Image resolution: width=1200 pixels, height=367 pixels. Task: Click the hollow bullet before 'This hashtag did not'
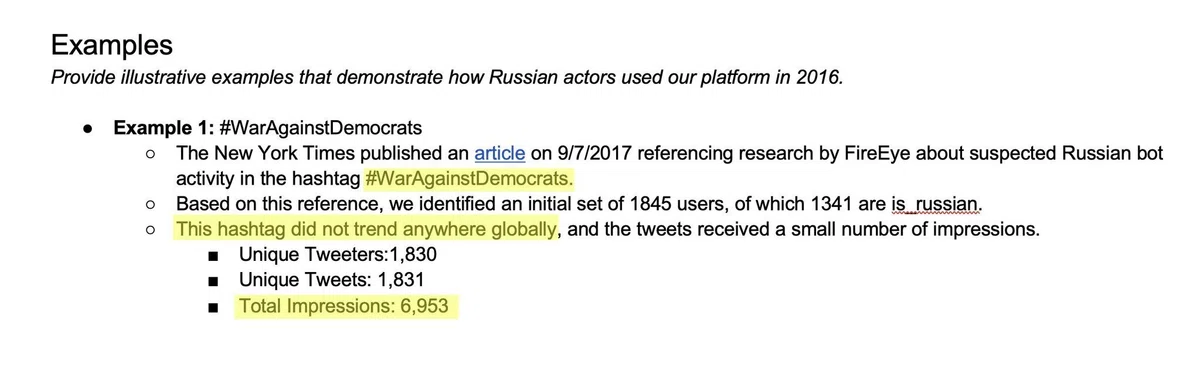(x=149, y=230)
